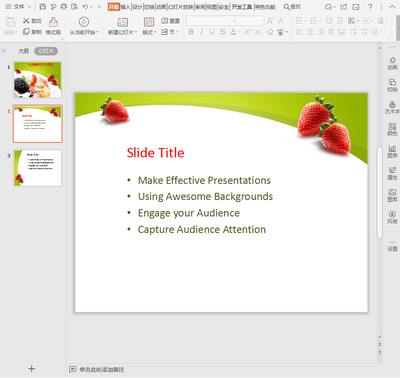Open the Design ribbon tab
This screenshot has height=378, width=400.
coord(137,7)
